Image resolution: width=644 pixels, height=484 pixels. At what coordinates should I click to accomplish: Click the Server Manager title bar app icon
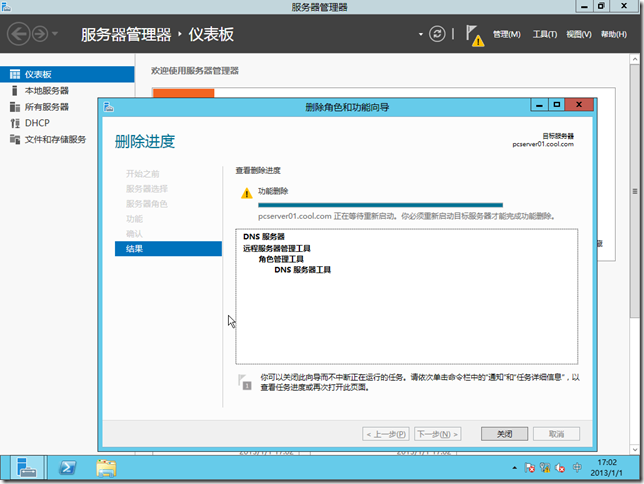tap(6, 6)
